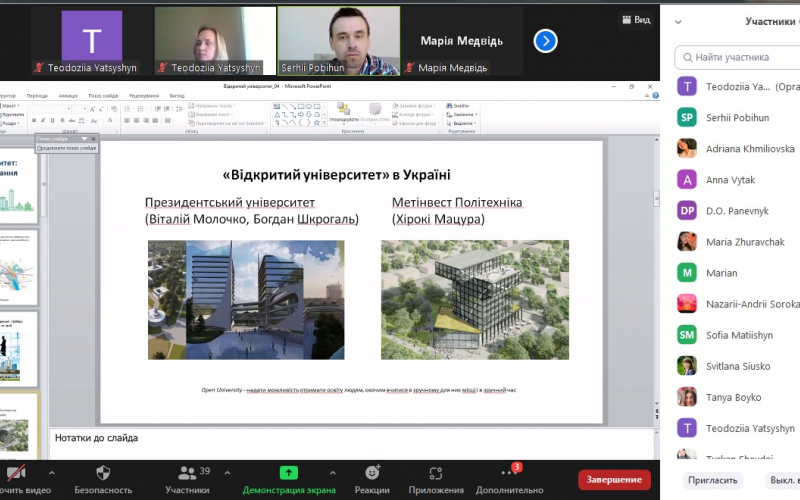Viewport: 800px width, 500px height.
Task: Expand caret next to Демонстрация экрана
Action: [x=333, y=473]
